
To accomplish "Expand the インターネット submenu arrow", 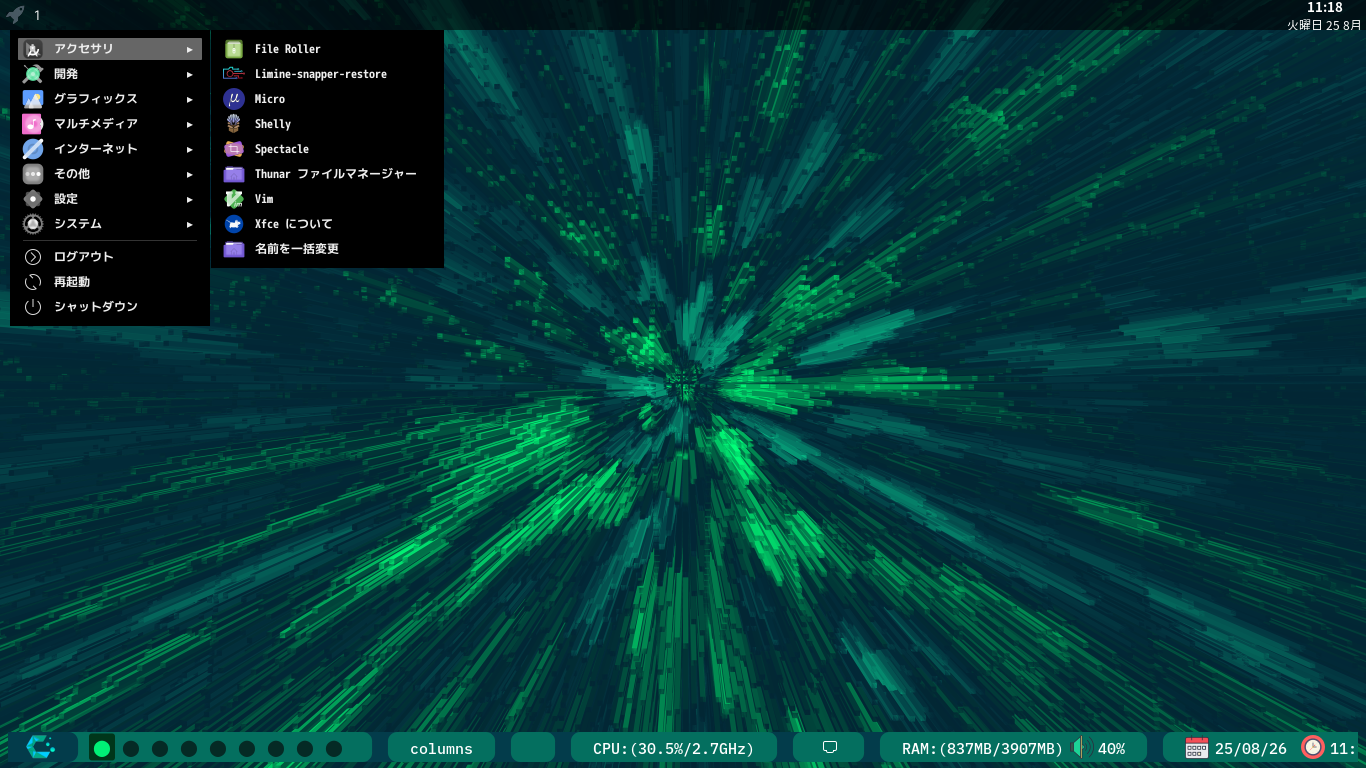I will [x=189, y=149].
